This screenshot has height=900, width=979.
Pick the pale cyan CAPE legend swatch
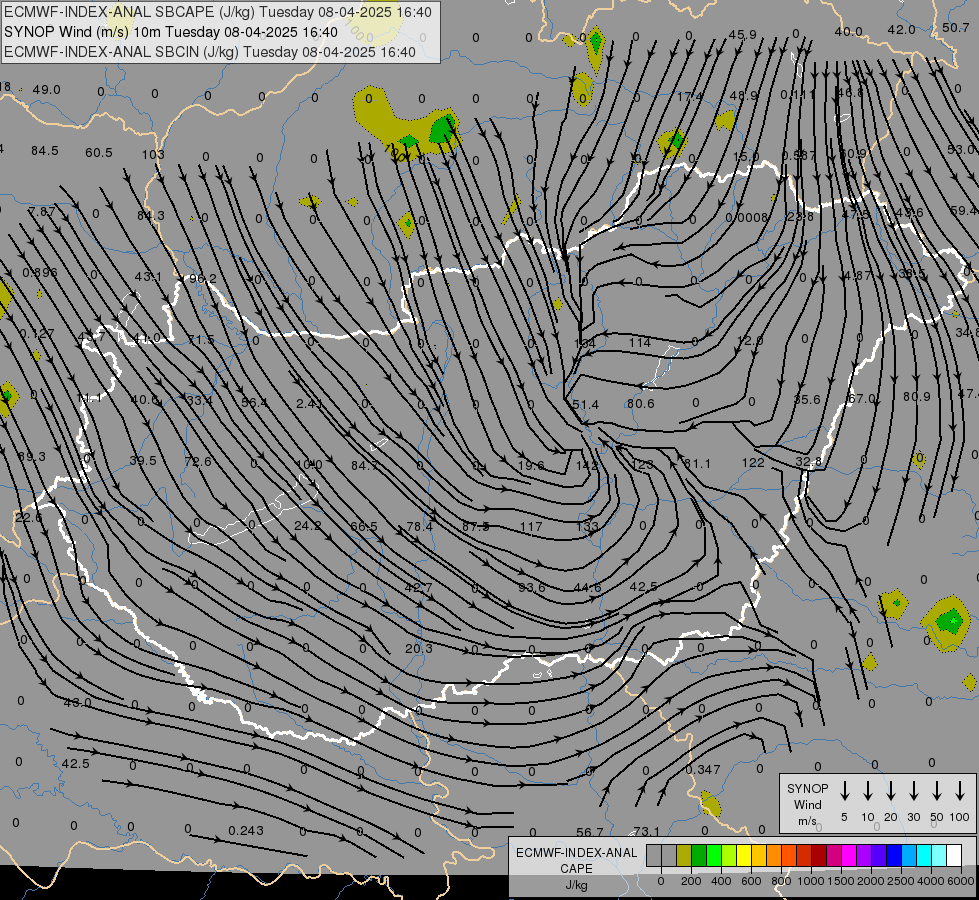939,855
